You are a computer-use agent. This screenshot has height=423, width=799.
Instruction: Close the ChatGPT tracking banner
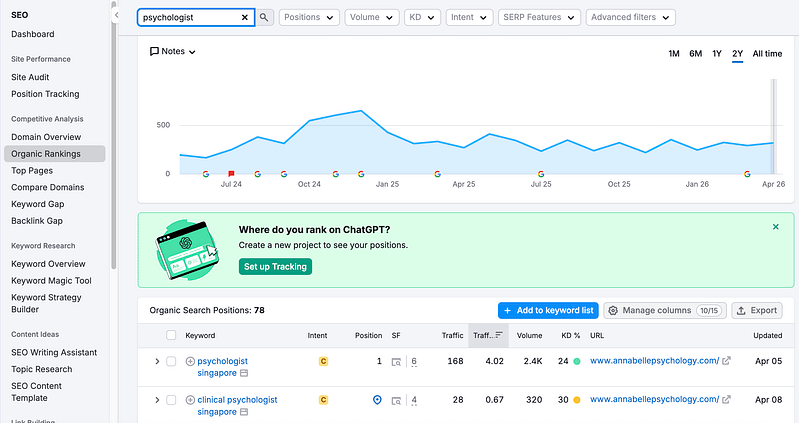click(x=775, y=227)
